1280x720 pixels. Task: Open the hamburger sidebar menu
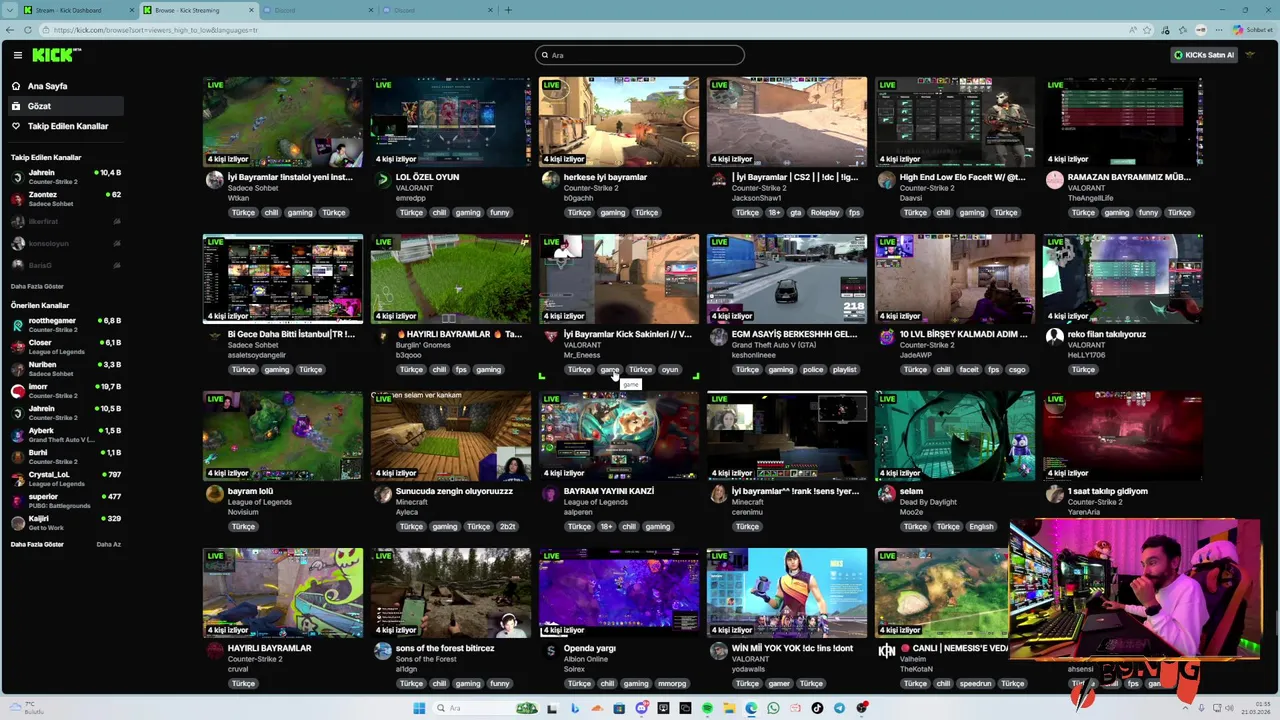[17, 55]
